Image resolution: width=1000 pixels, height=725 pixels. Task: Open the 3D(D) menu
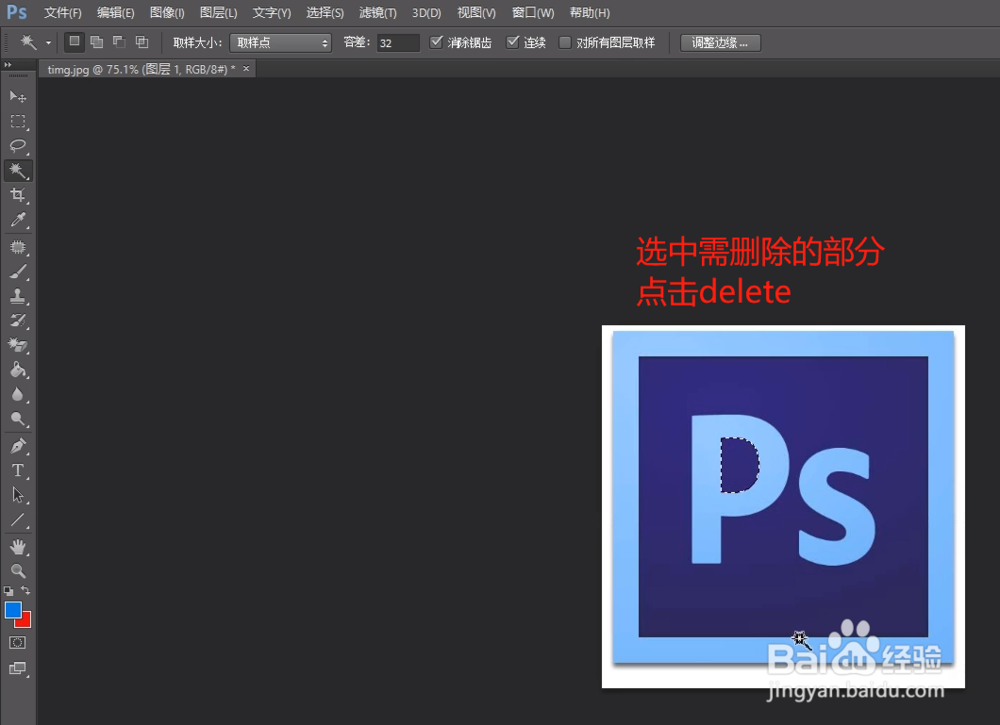coord(426,13)
